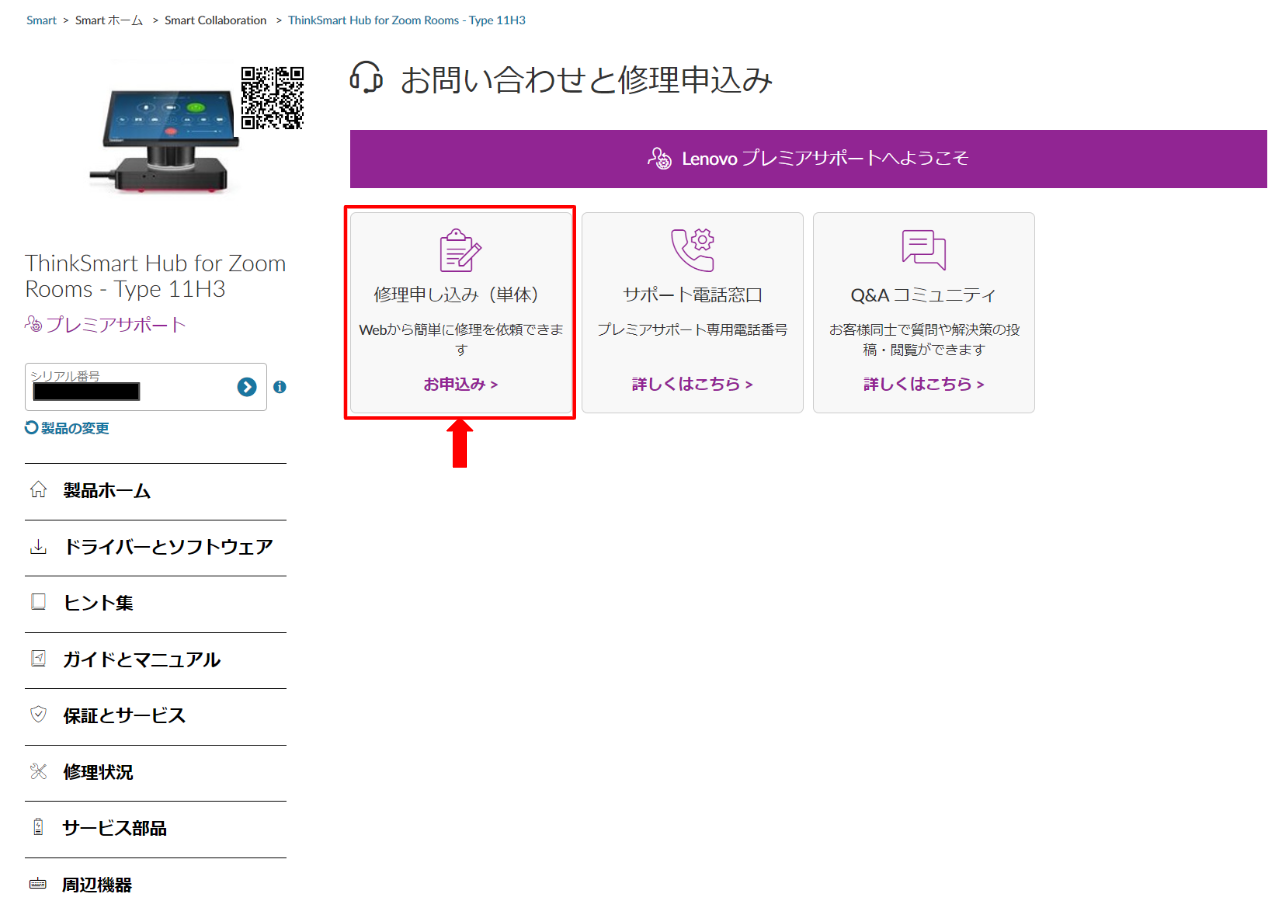This screenshot has width=1284, height=921.
Task: Click the プレミアサポート icon under product name
Action: point(34,324)
